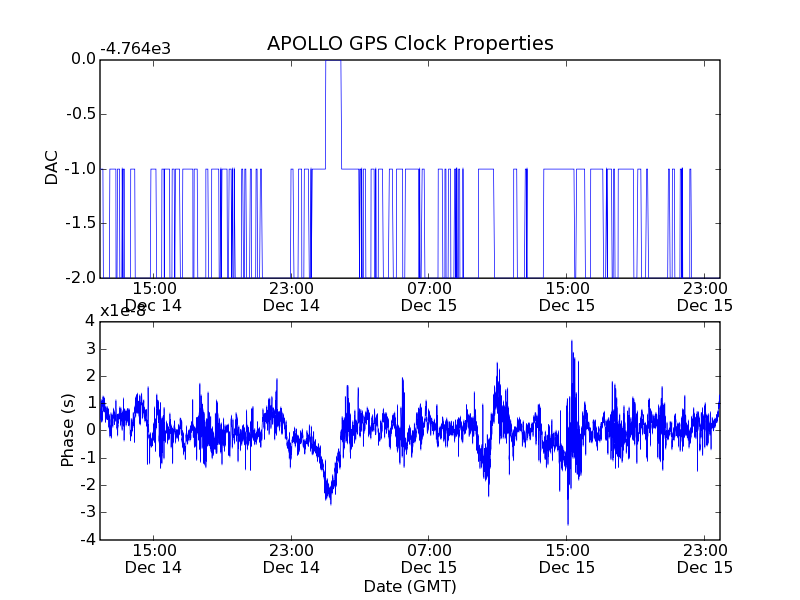Screen dimensions: 800x600
Task: Click "07:00 Dec 15" label under Phase plot
Action: (429, 559)
